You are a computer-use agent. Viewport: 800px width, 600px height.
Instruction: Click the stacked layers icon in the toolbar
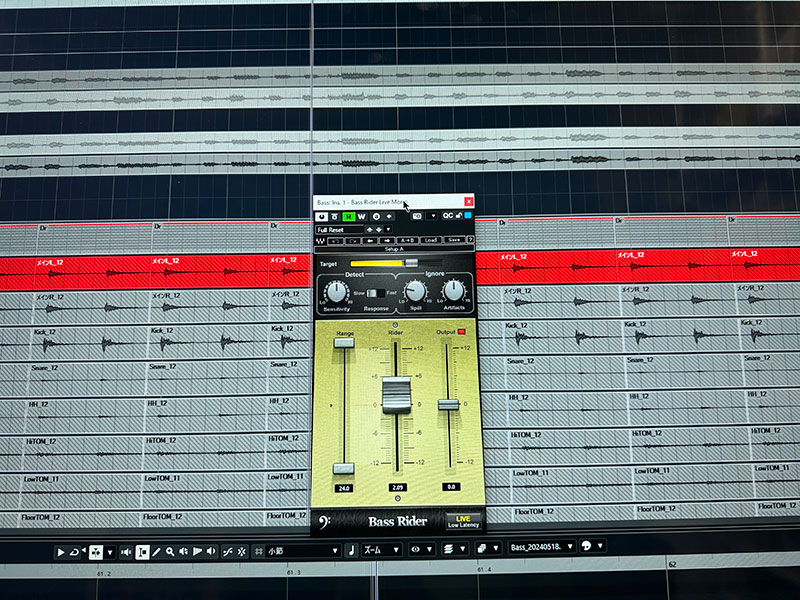[448, 549]
